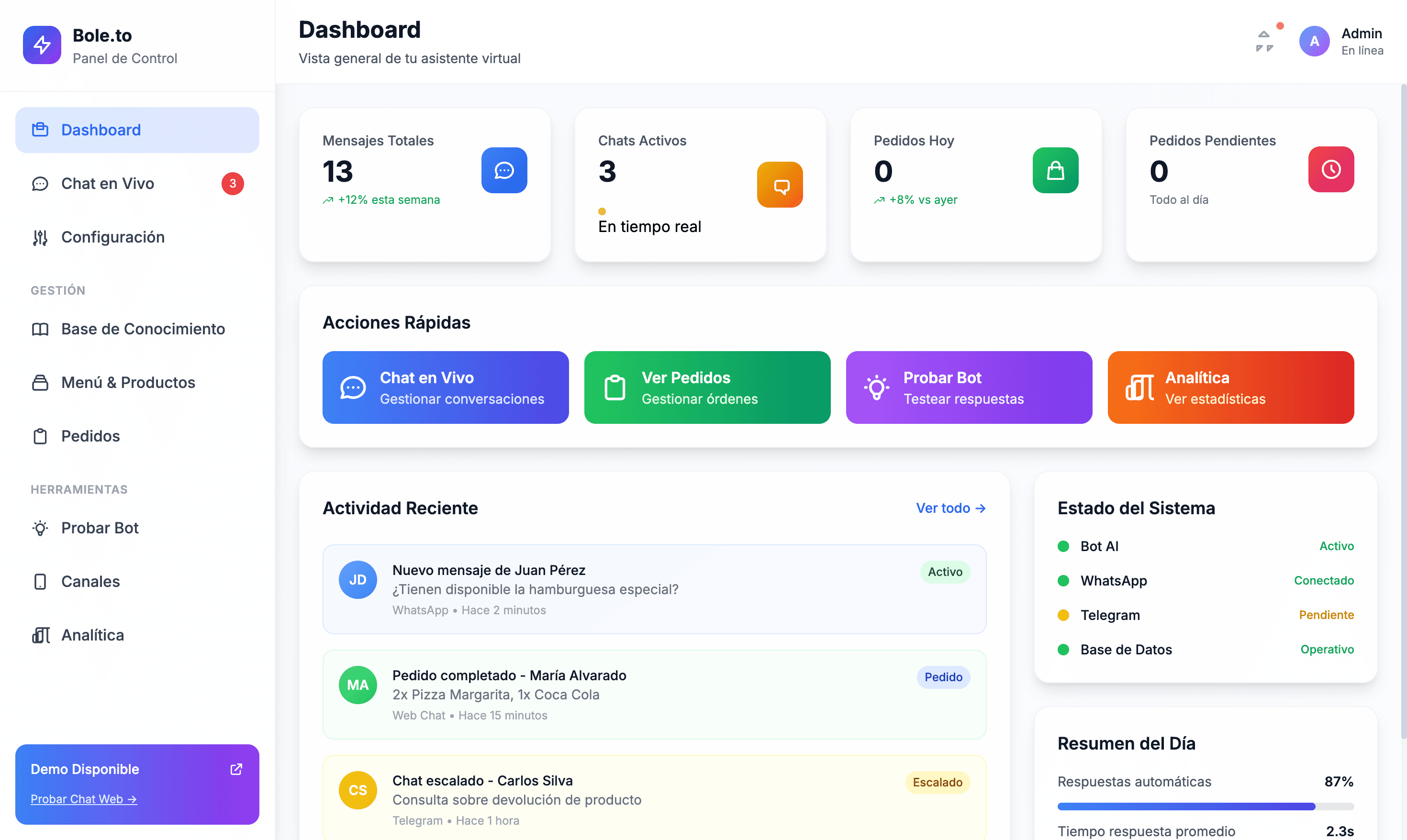
Task: Select the Telegram Pendiente status indicator
Action: coord(1063,615)
